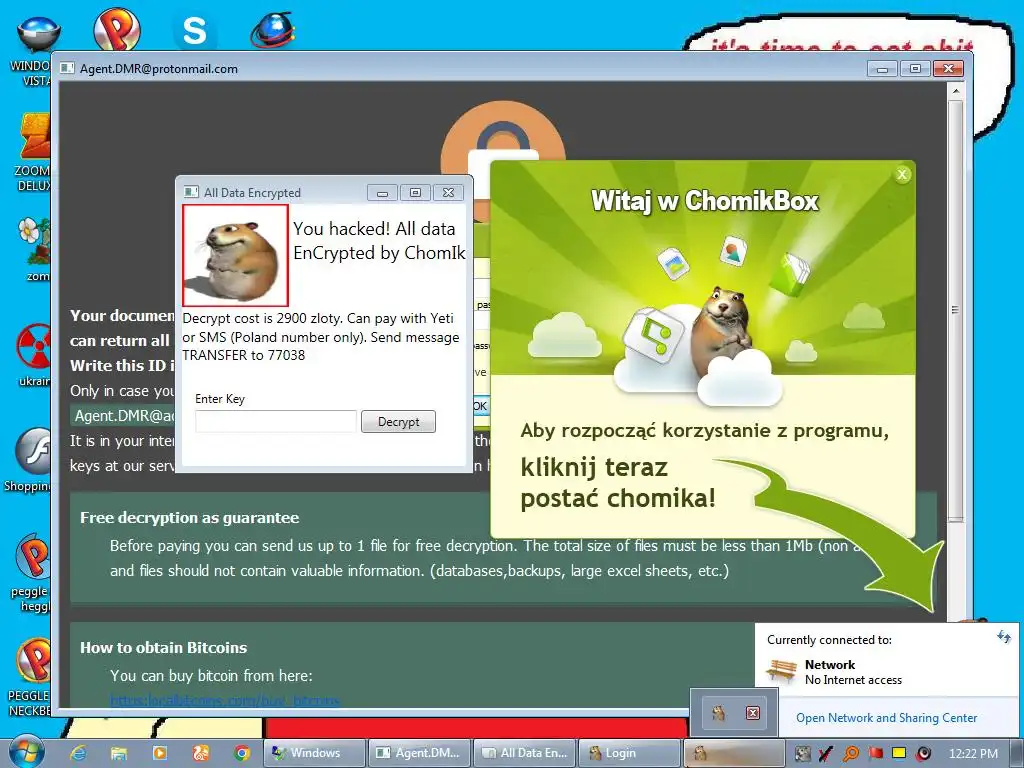The height and width of the screenshot is (768, 1024).
Task: Click the yellow square tray icon
Action: pyautogui.click(x=899, y=754)
